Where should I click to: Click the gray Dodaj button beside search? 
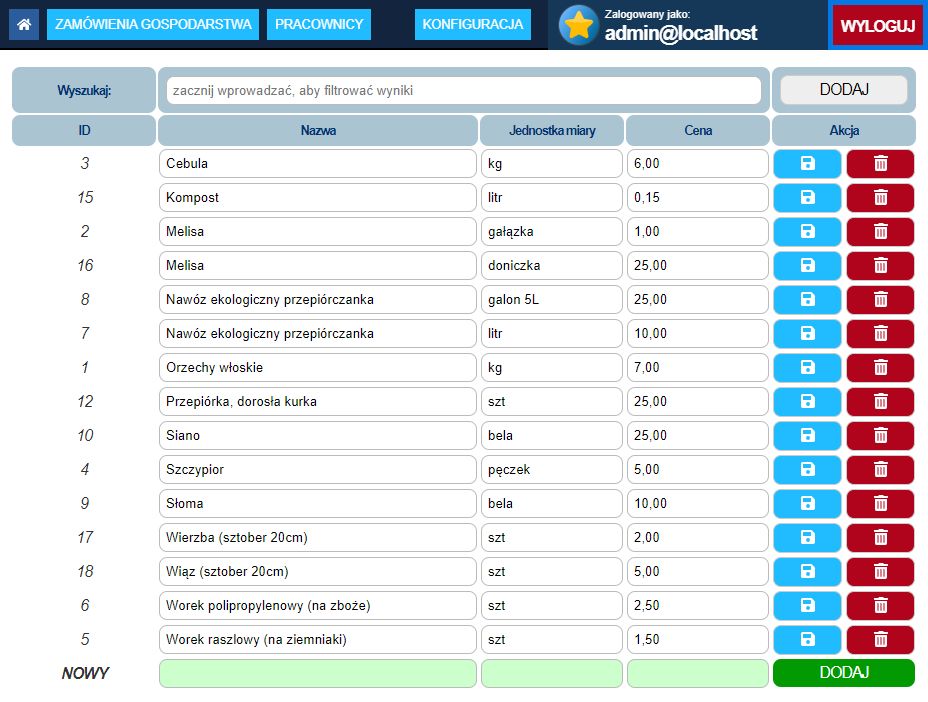coord(843,90)
